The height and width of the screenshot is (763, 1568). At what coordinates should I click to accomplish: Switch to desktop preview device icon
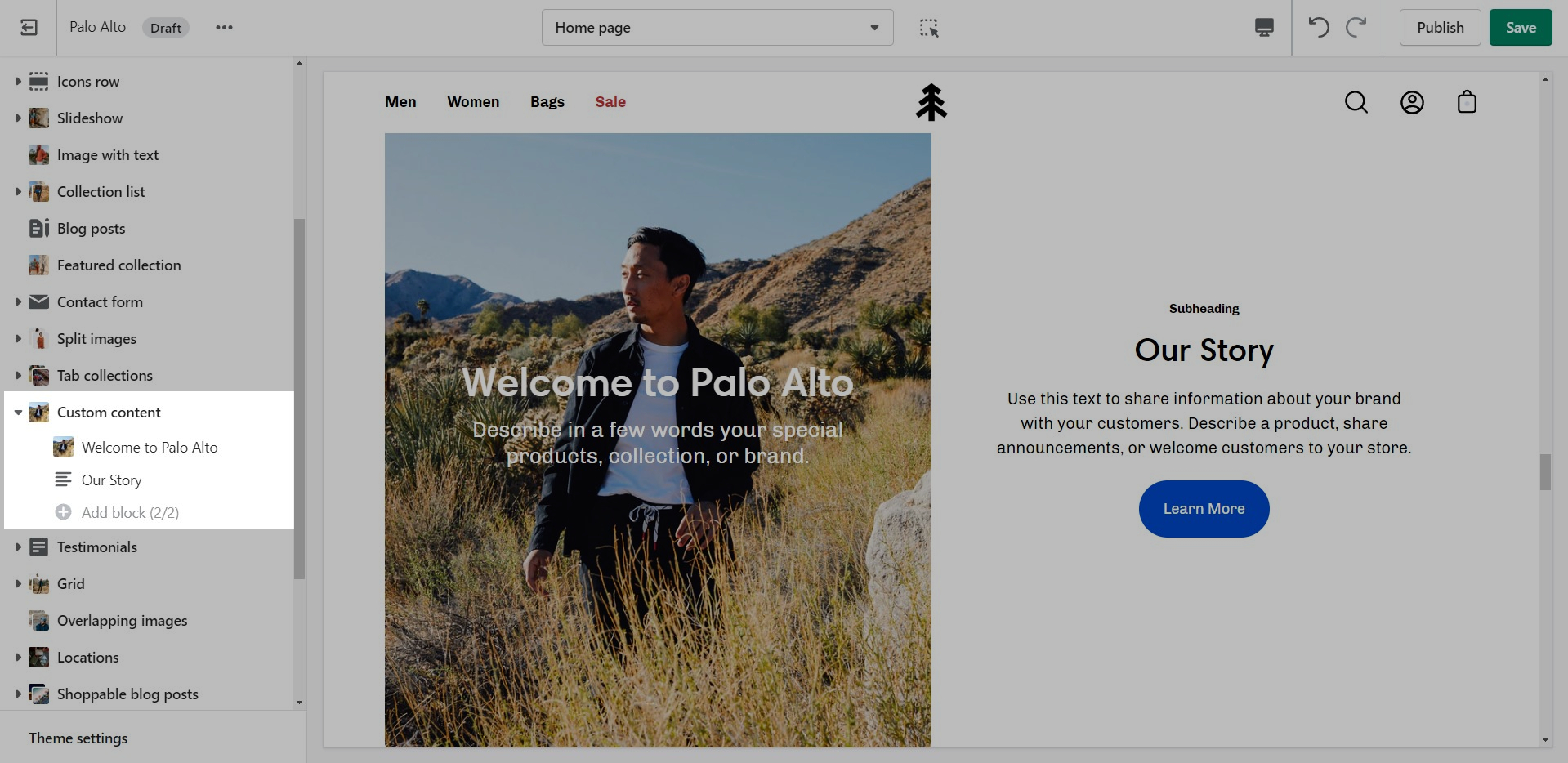pos(1264,28)
